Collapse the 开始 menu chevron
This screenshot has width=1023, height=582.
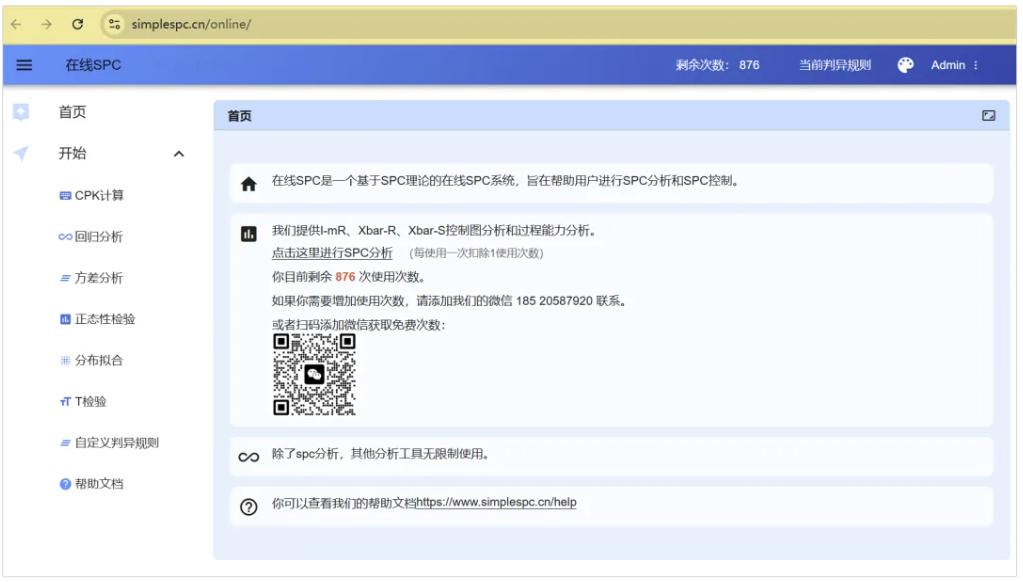pyautogui.click(x=179, y=154)
